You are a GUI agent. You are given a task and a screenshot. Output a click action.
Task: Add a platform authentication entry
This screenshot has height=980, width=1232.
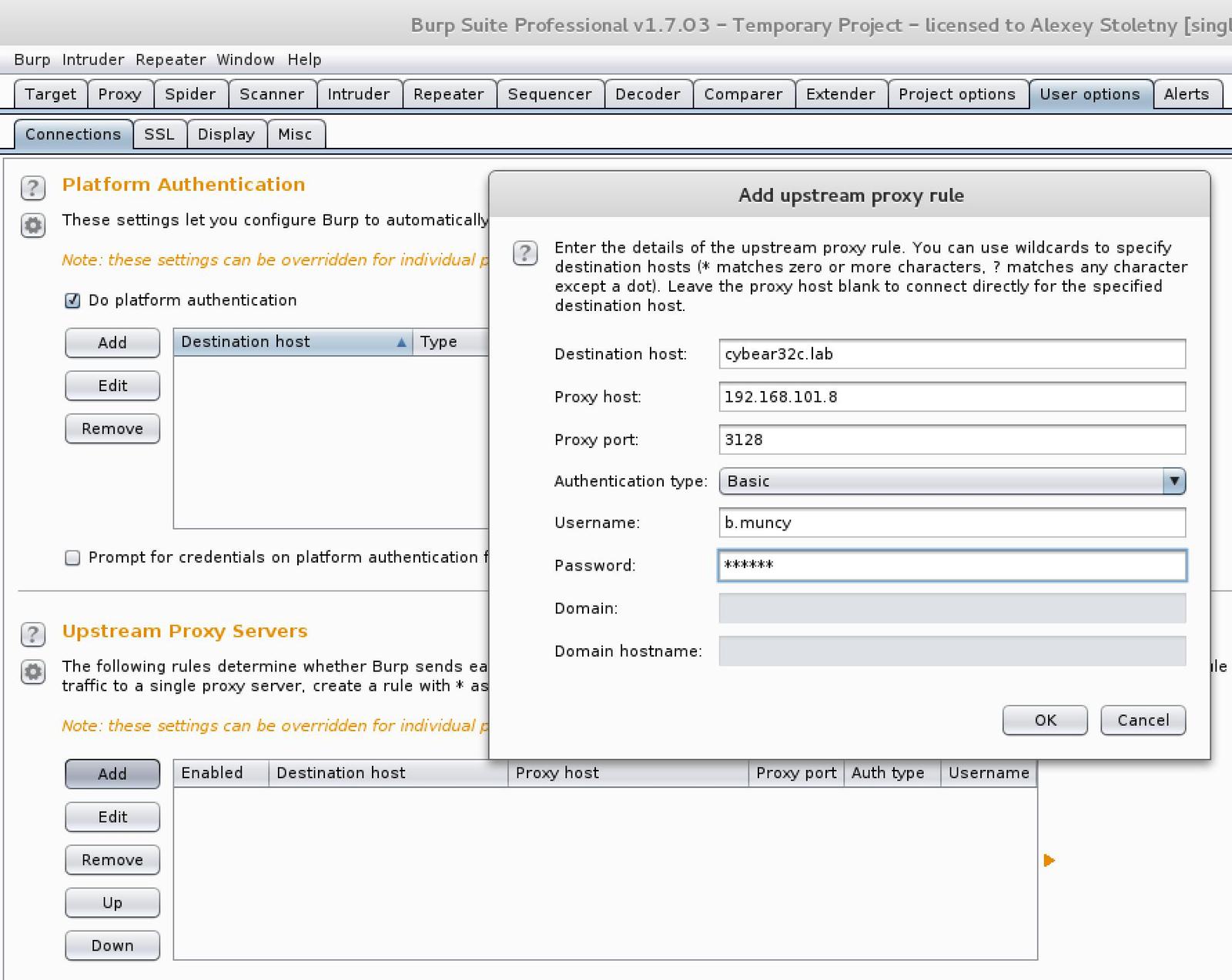point(112,343)
